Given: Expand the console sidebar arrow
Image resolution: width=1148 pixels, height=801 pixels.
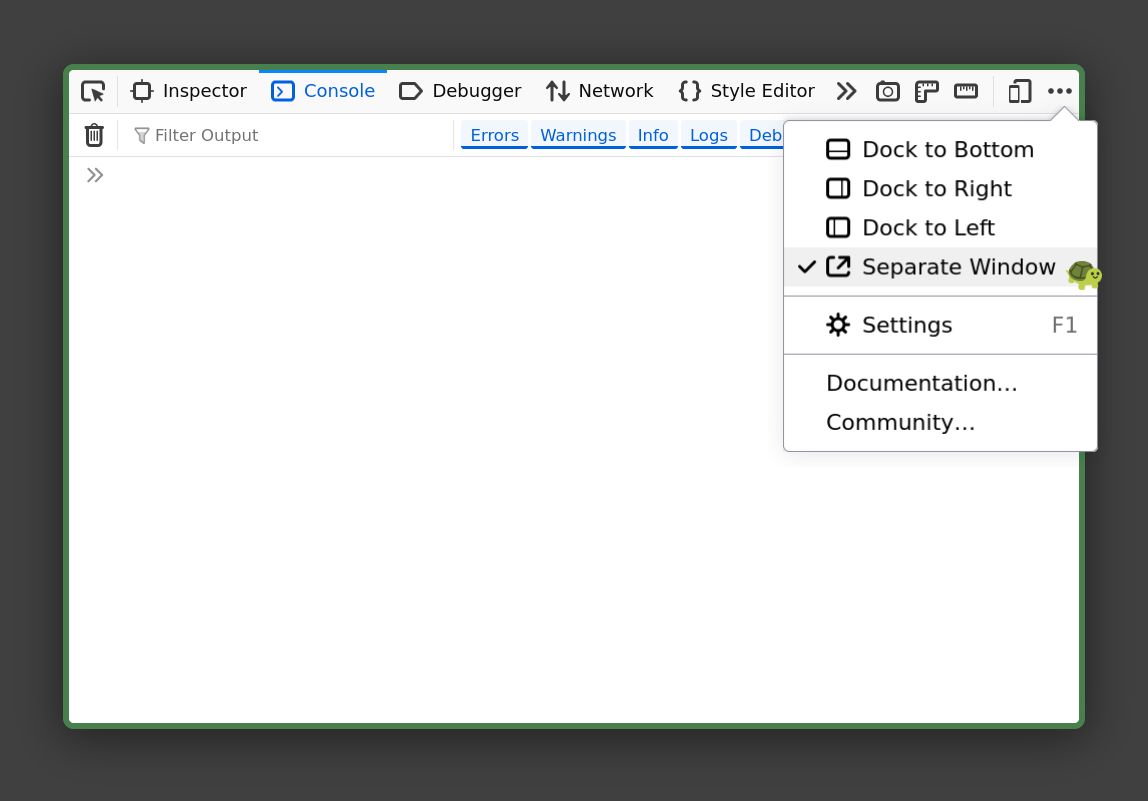Looking at the screenshot, I should coord(94,174).
